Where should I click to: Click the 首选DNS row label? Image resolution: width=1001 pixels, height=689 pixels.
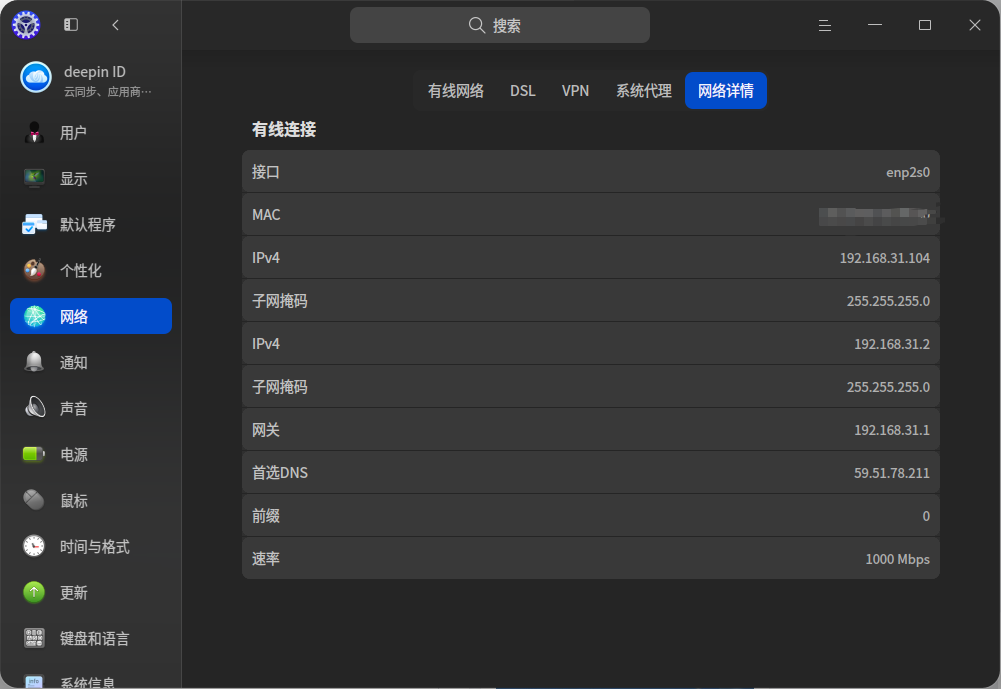[280, 473]
